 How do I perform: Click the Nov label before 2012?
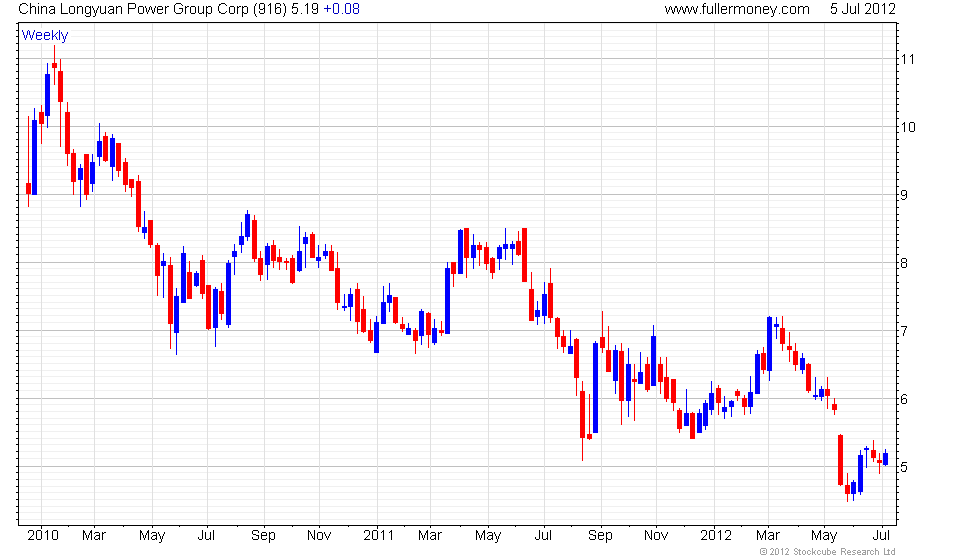pyautogui.click(x=656, y=536)
